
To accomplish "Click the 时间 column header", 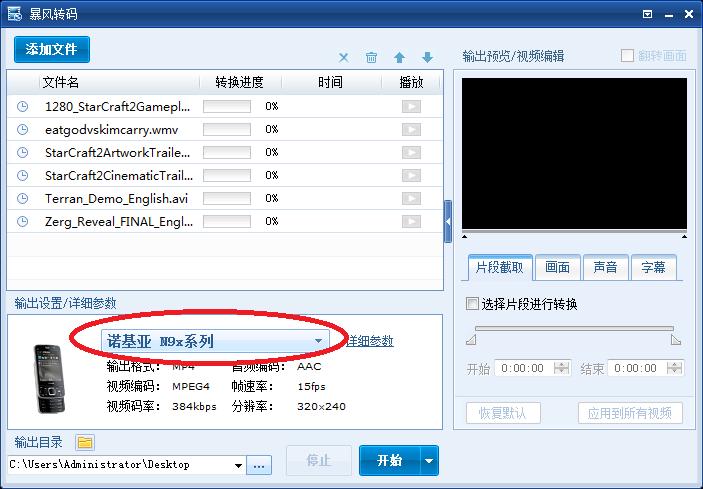I will [331, 82].
